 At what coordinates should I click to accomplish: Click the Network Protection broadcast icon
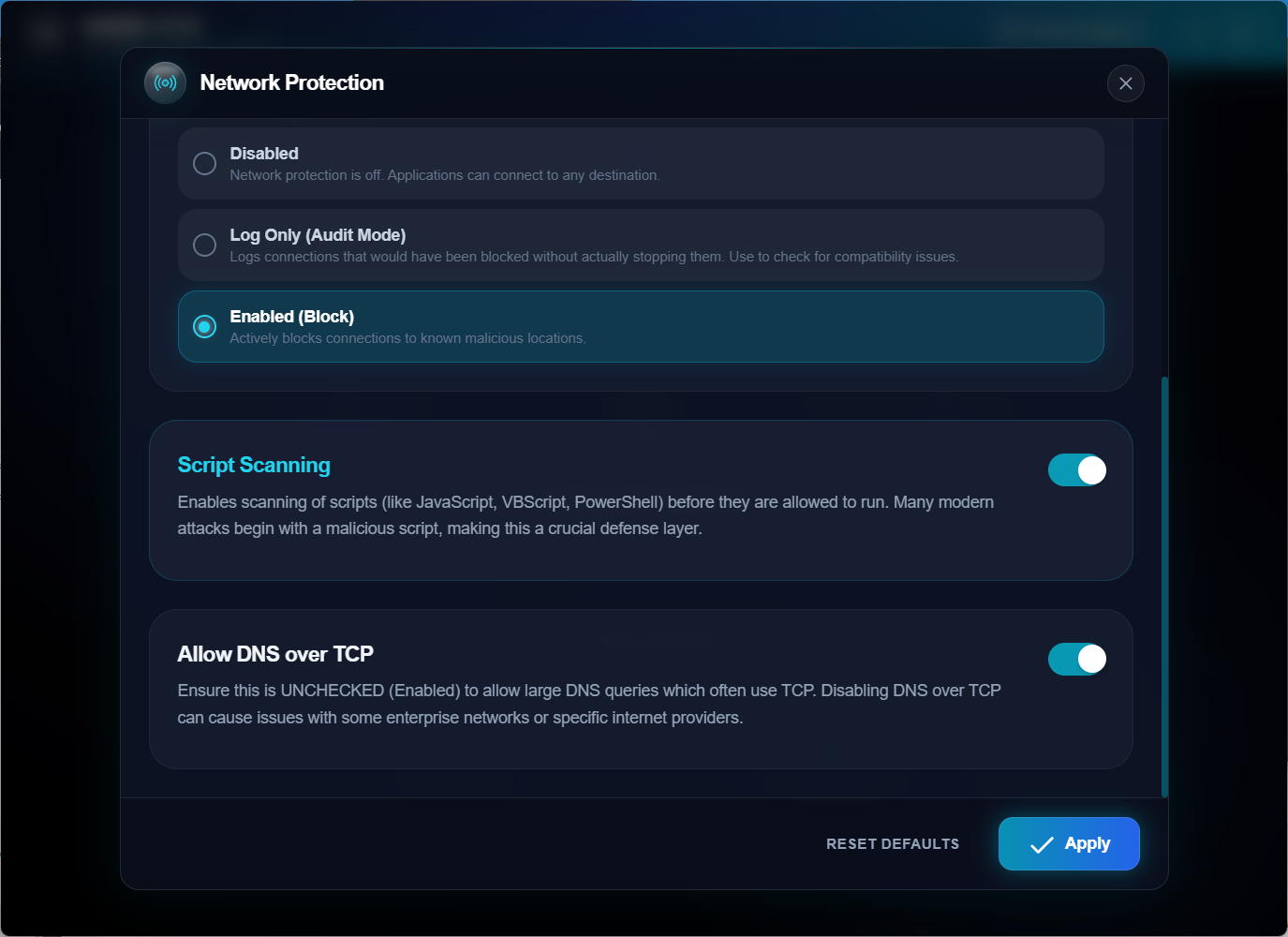coord(165,83)
